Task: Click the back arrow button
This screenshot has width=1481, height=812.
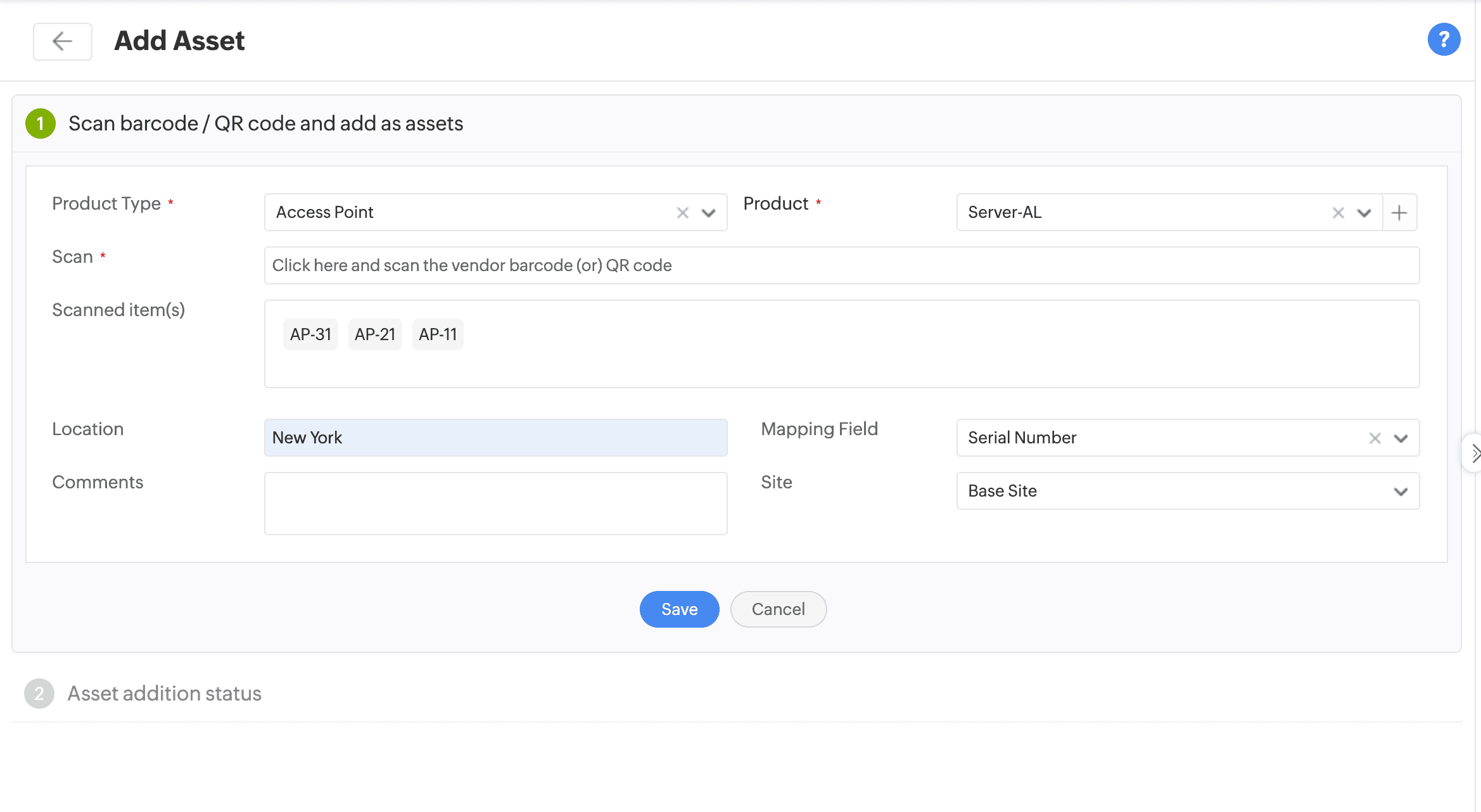Action: pos(62,42)
